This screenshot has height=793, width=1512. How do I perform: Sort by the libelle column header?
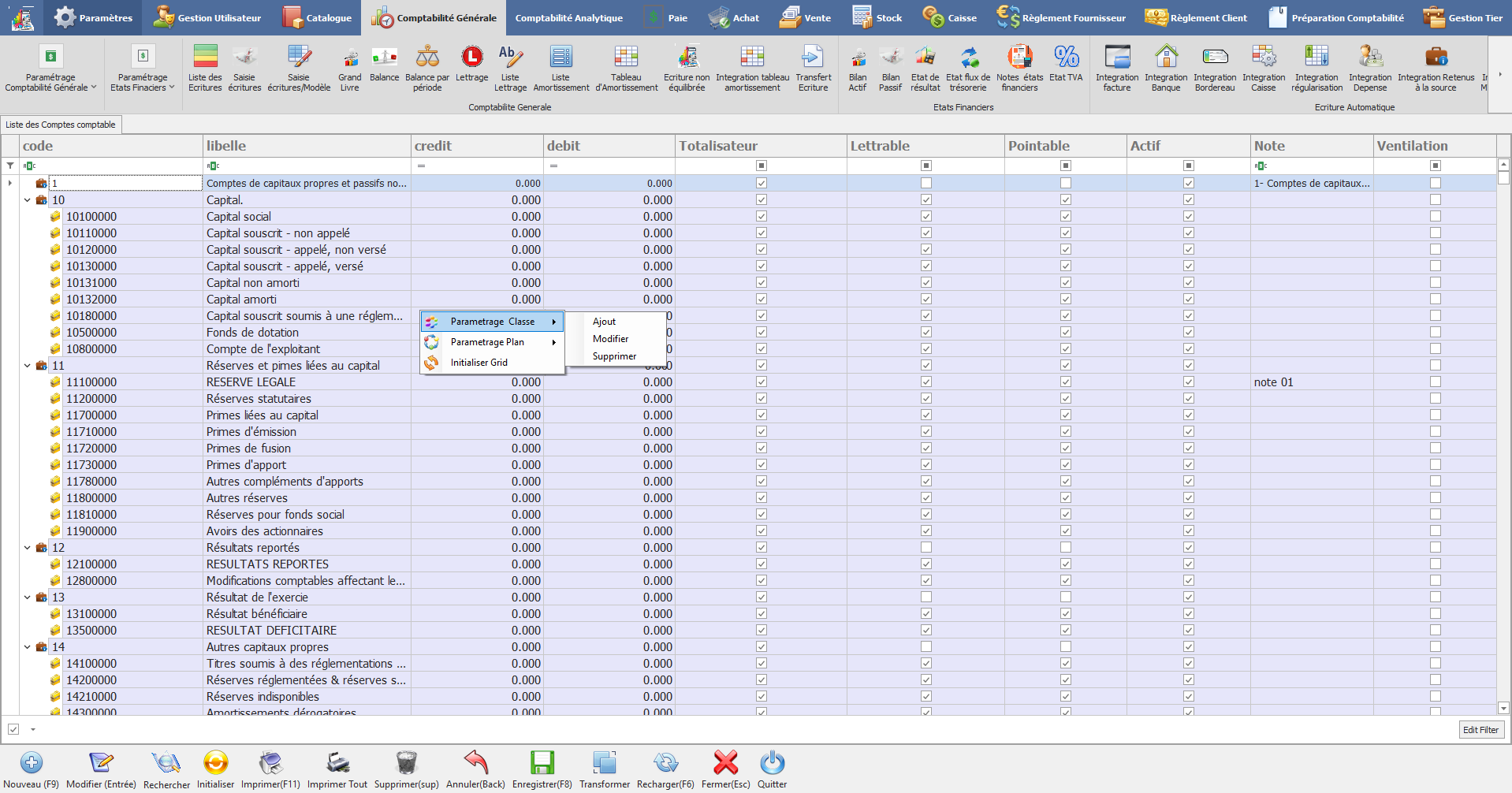pos(307,146)
